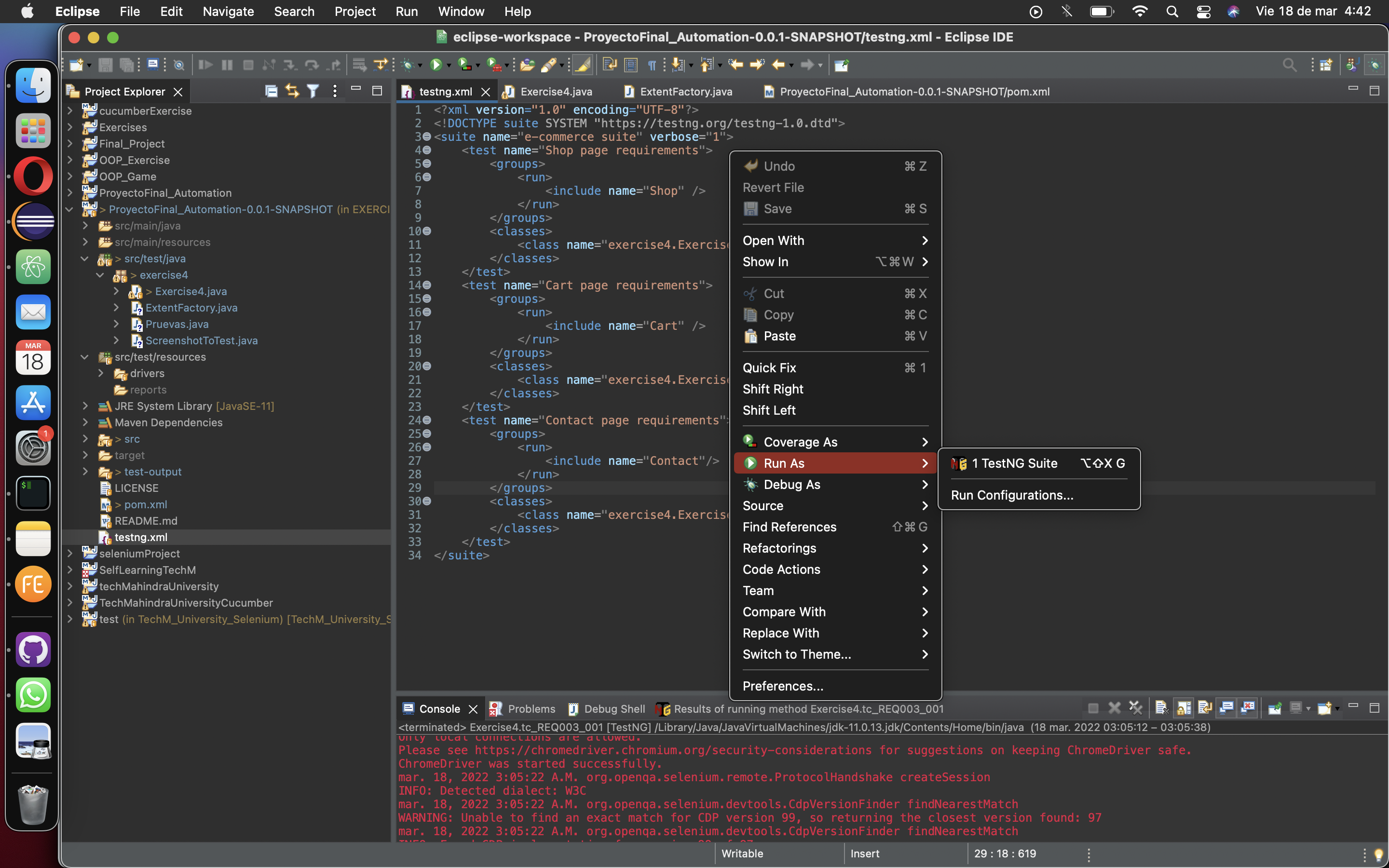Click Quick Fix in the context menu
The image size is (1389, 868).
[834, 367]
